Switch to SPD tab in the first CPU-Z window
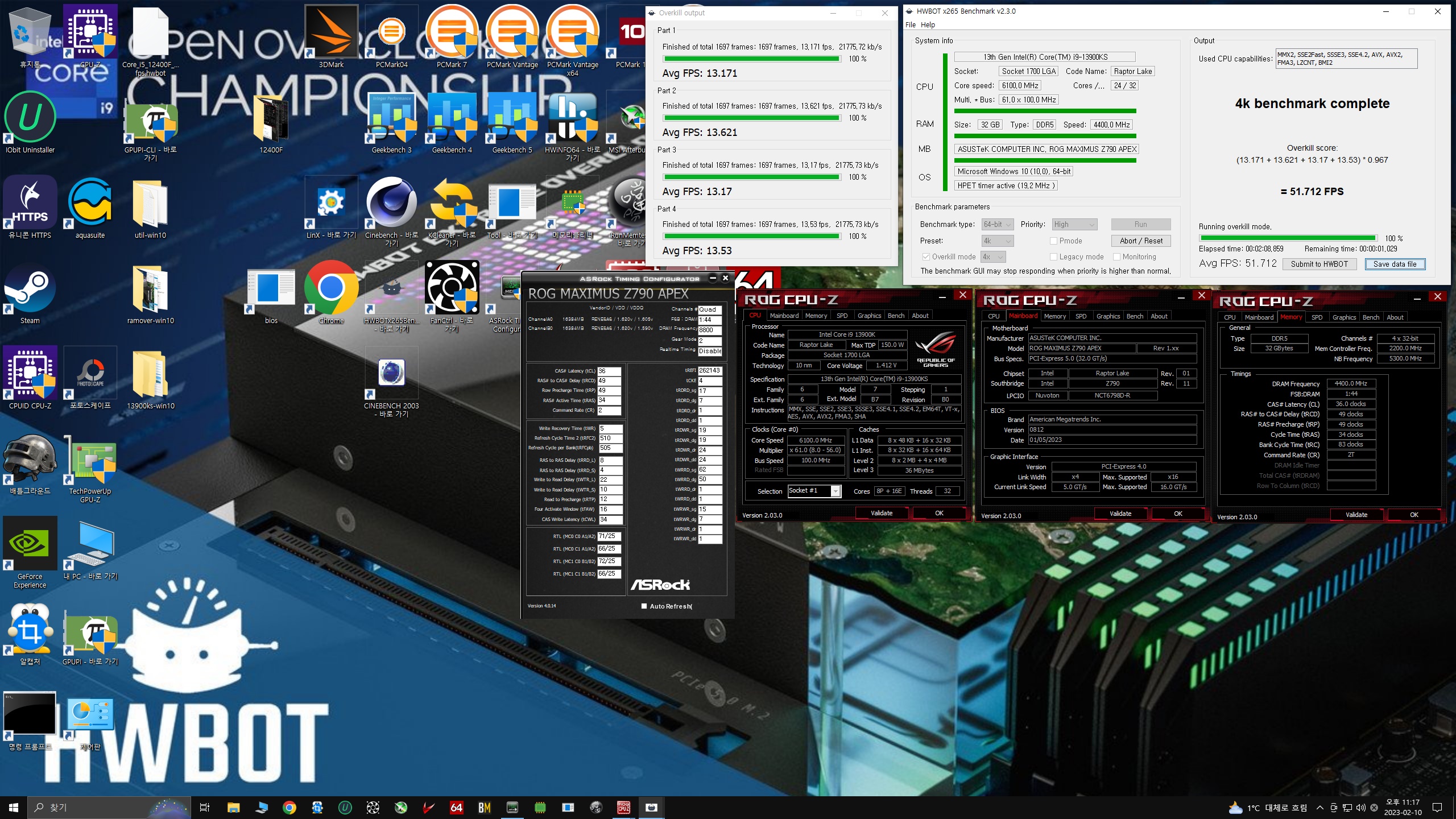1456x819 pixels. pos(842,316)
